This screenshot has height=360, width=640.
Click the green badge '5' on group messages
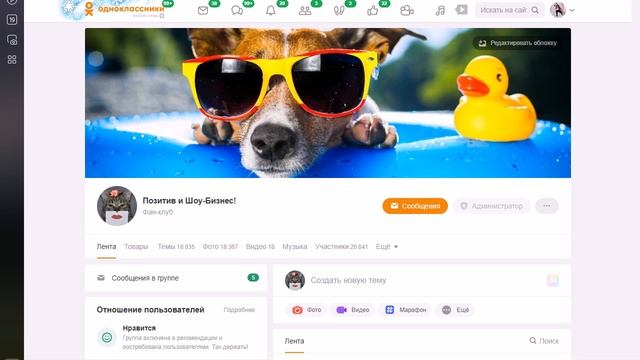(253, 278)
